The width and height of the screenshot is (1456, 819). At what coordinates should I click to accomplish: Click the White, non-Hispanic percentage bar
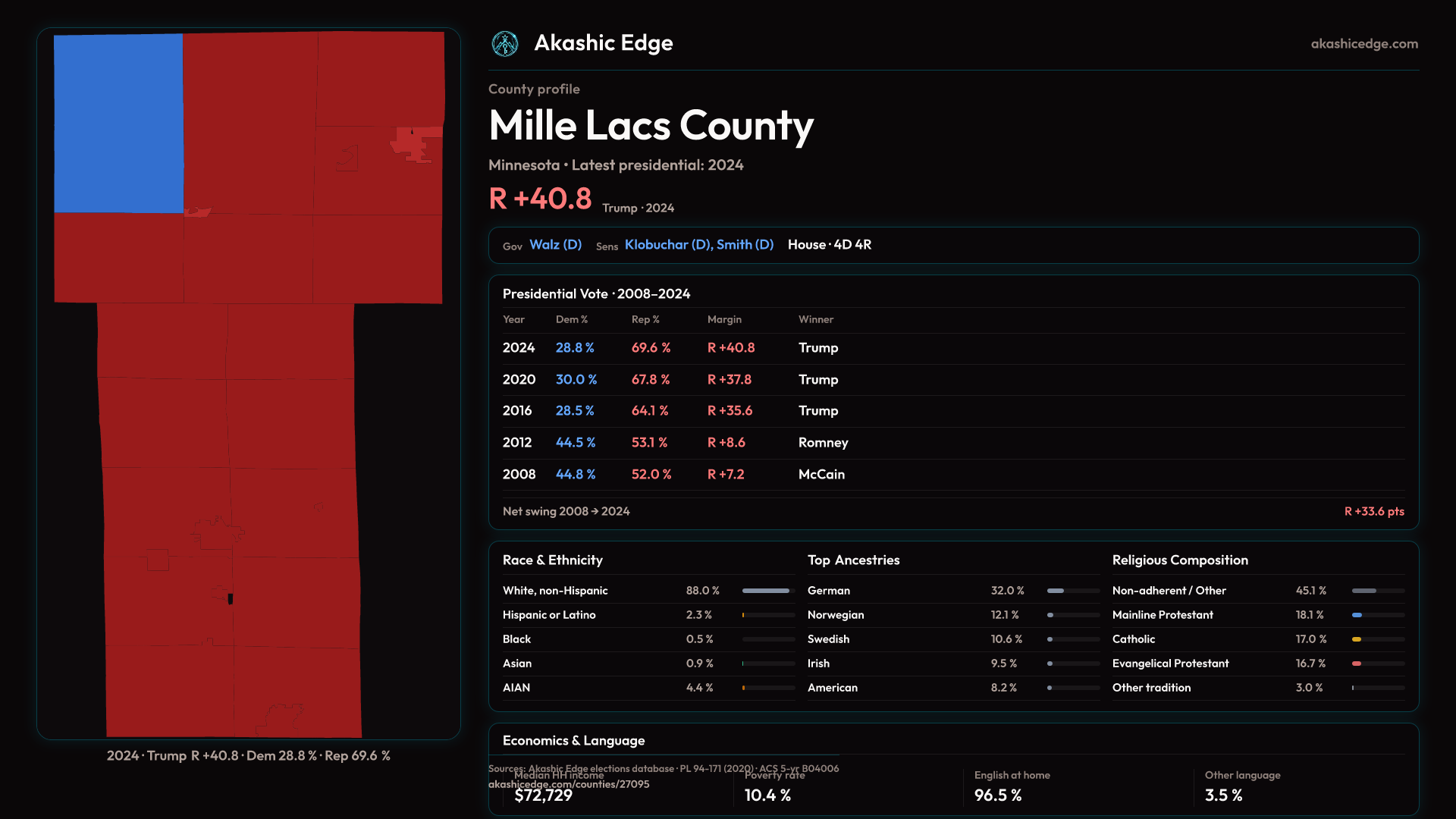[767, 591]
